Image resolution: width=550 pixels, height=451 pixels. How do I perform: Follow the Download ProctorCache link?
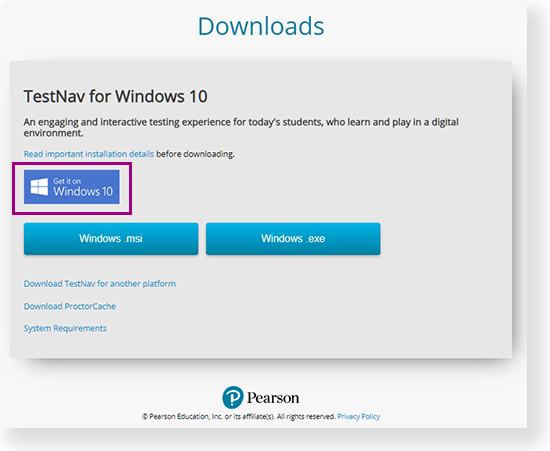coord(70,306)
